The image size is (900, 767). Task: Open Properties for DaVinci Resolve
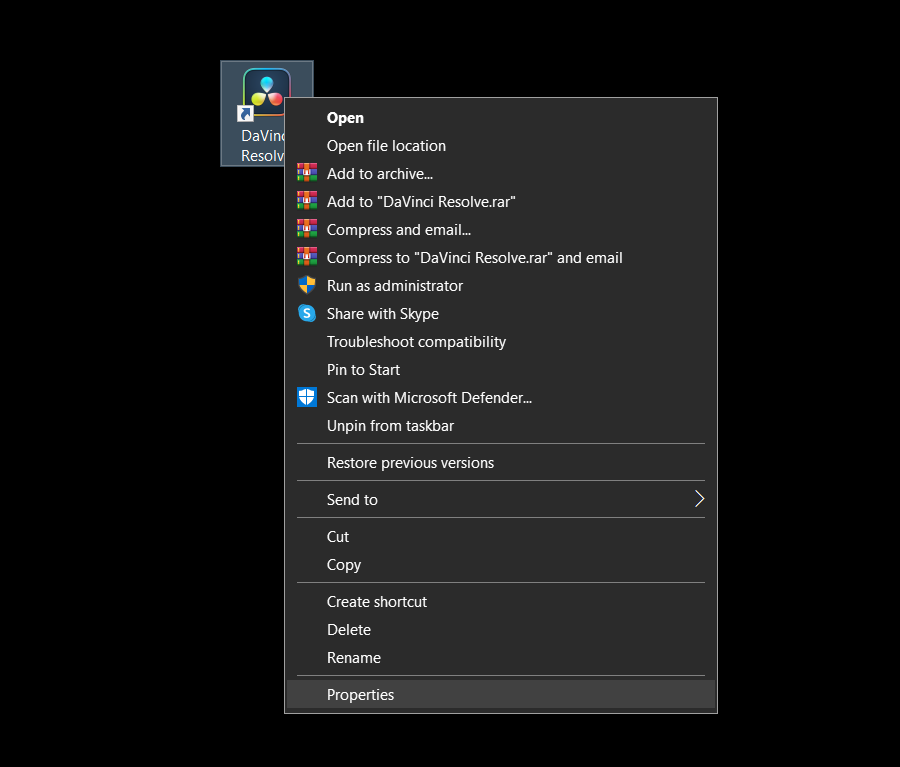point(360,695)
